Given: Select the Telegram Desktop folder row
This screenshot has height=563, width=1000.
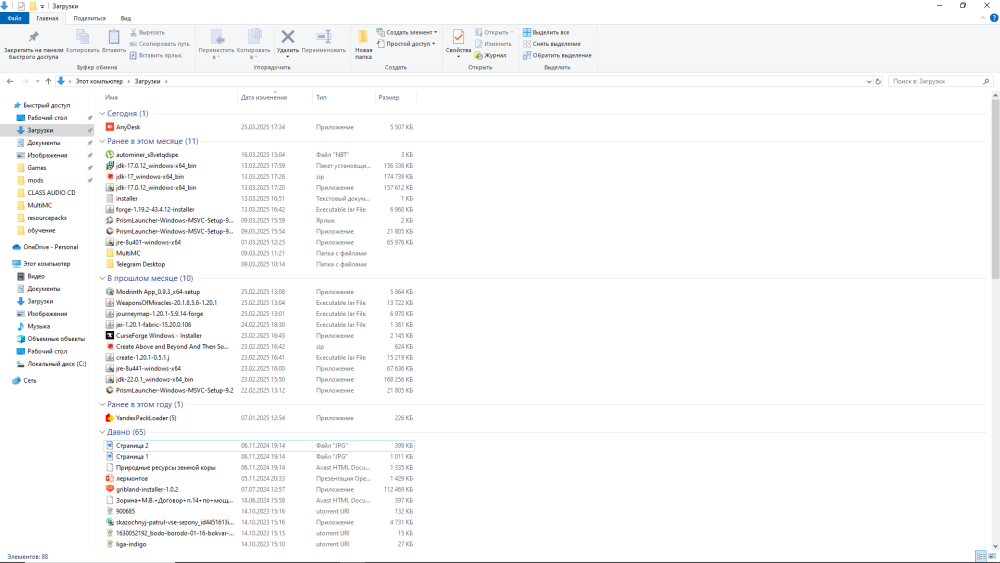Looking at the screenshot, I should click(x=260, y=265).
